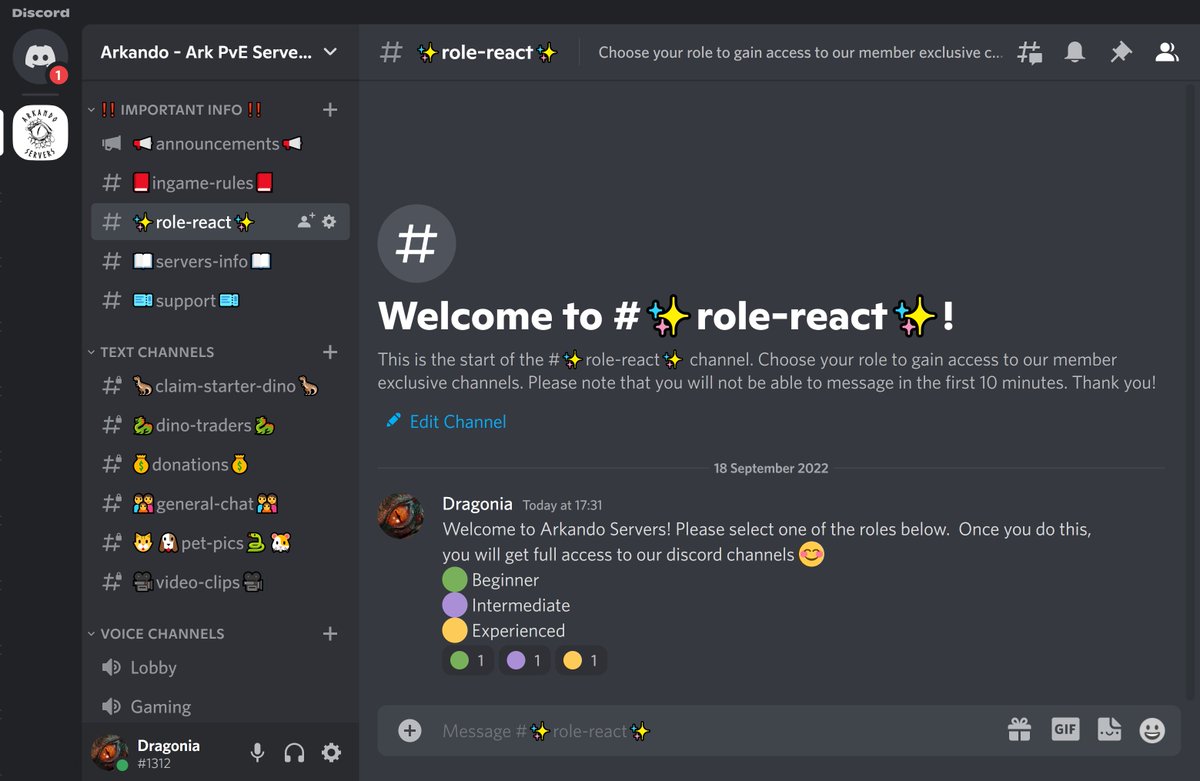
Task: Open the pet-pics channel
Action: point(220,543)
